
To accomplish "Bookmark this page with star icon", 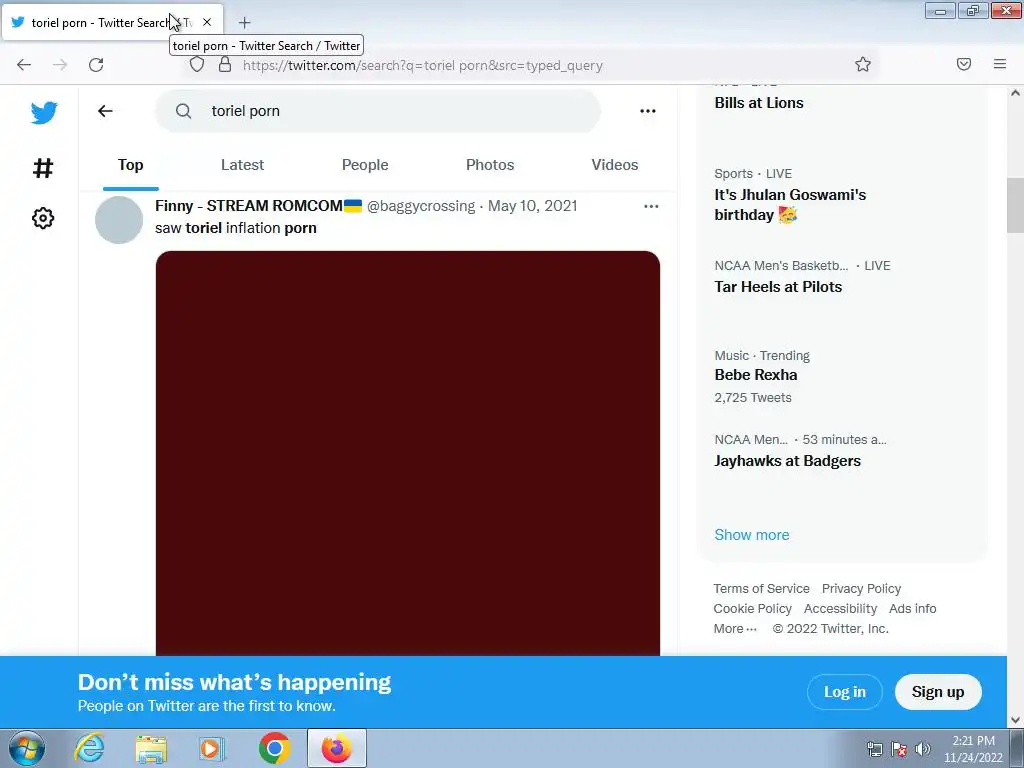I will click(x=863, y=64).
